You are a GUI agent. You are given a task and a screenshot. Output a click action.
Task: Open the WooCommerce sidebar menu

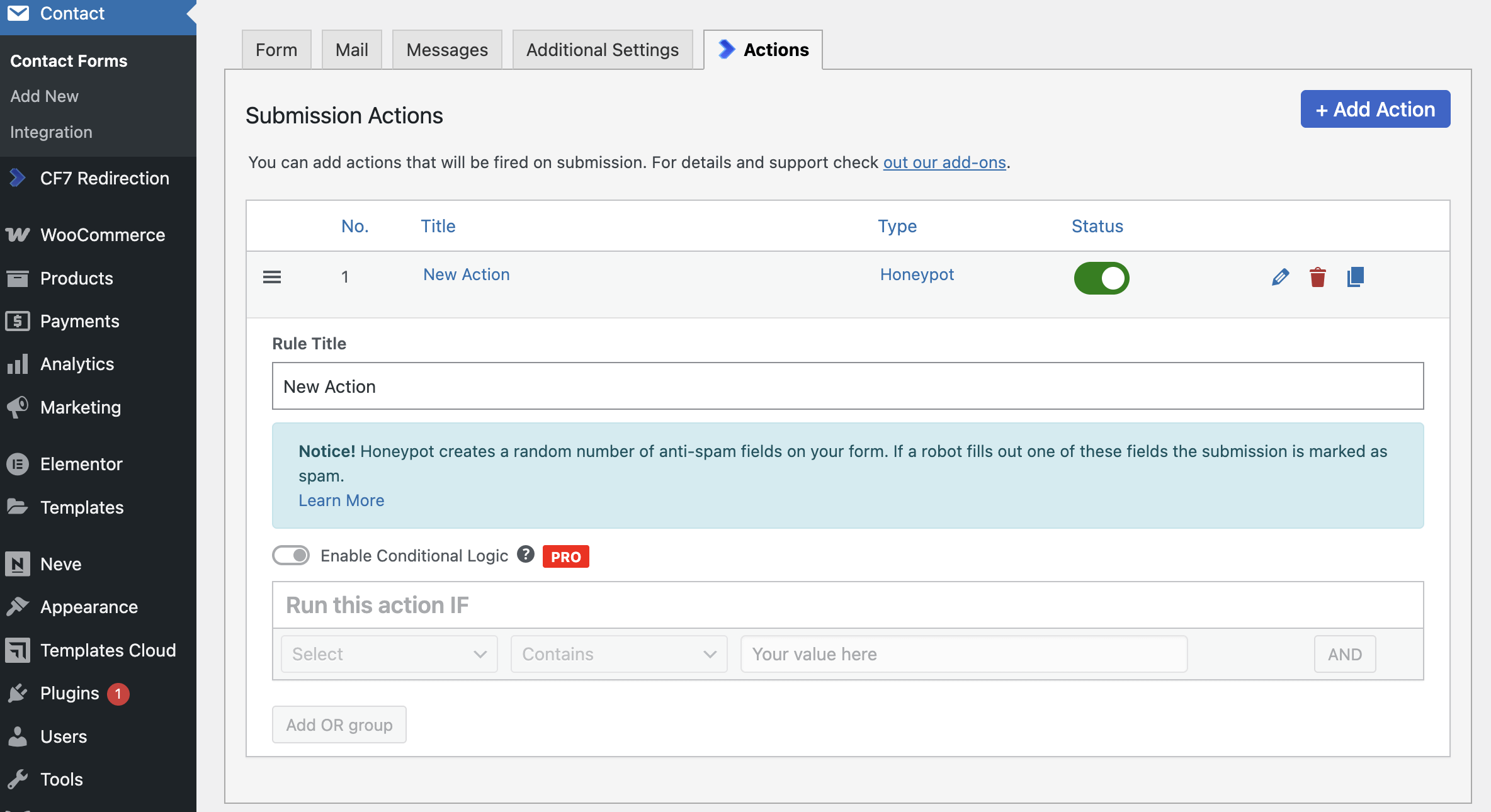coord(103,235)
